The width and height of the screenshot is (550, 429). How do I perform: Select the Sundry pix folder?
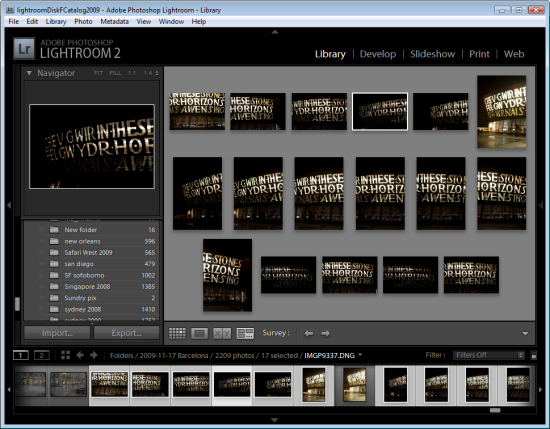(91, 298)
